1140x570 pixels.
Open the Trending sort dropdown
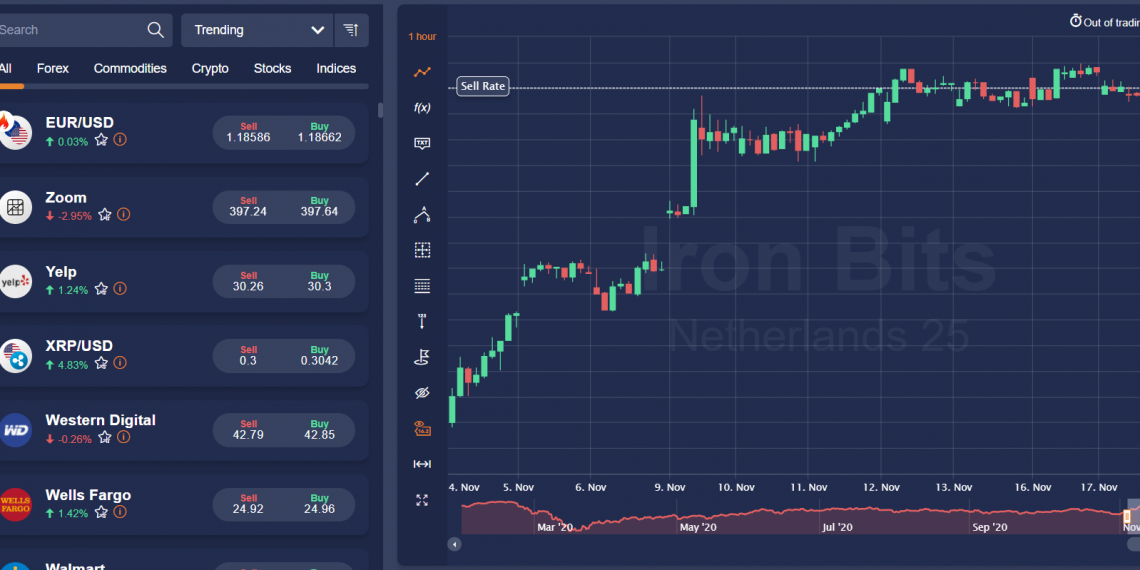[257, 30]
